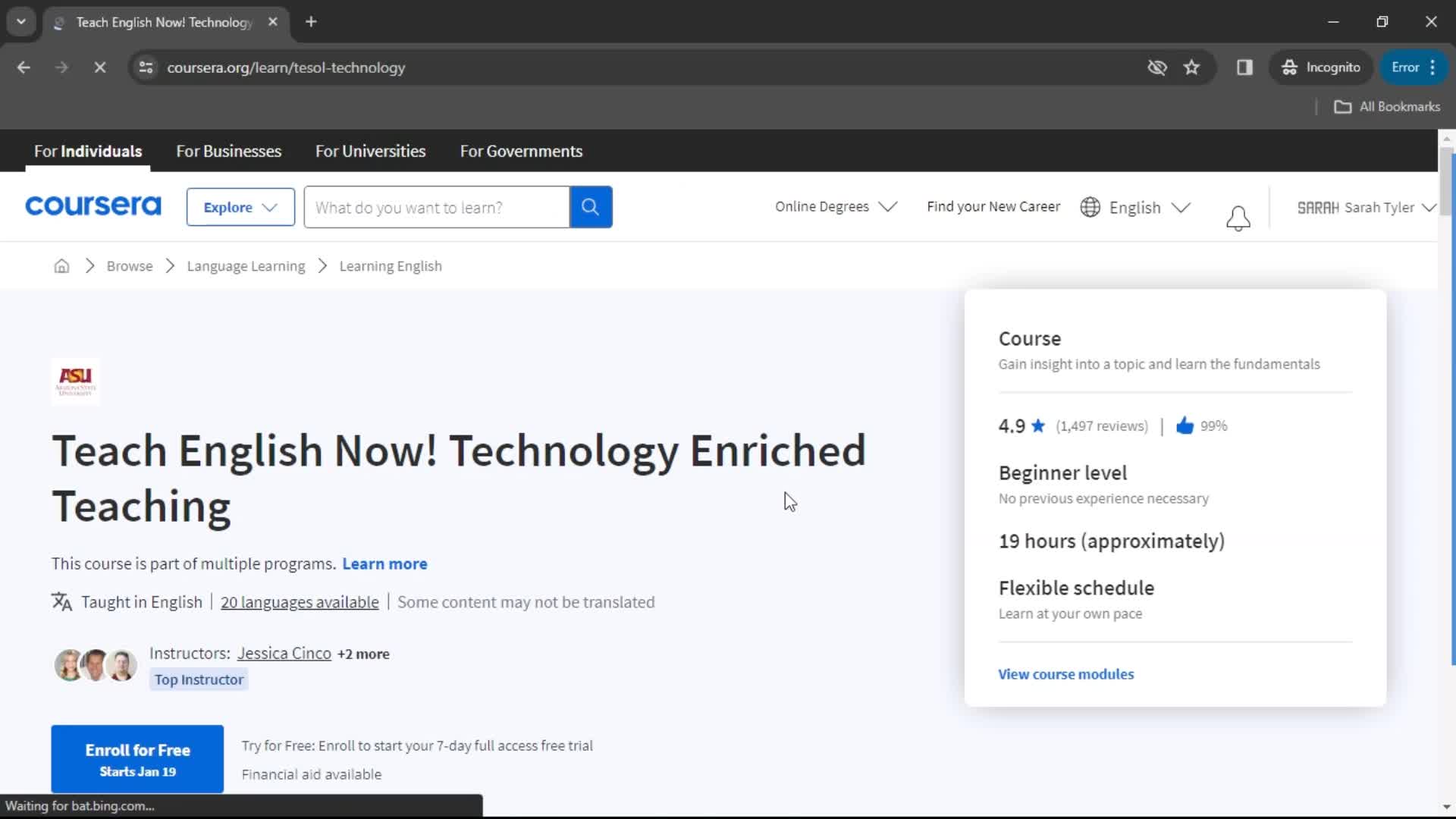
Task: Go back to the previous page
Action: click(24, 67)
